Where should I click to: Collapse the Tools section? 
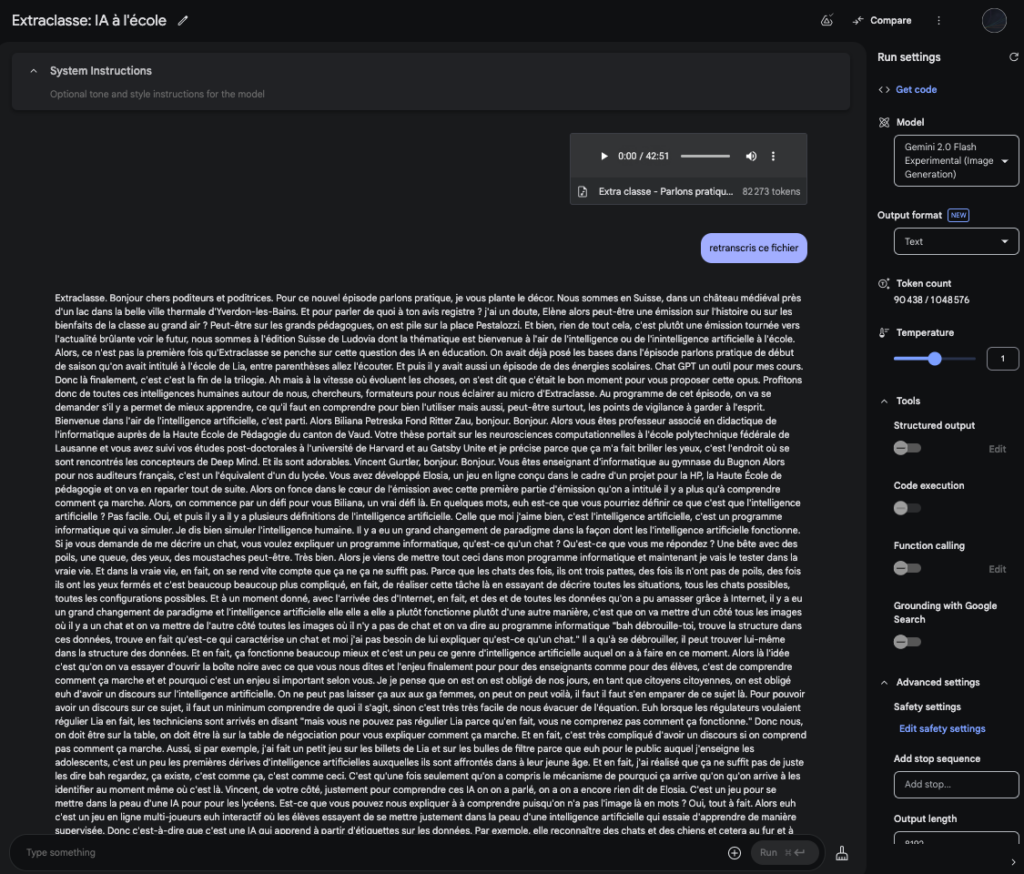pyautogui.click(x=884, y=401)
